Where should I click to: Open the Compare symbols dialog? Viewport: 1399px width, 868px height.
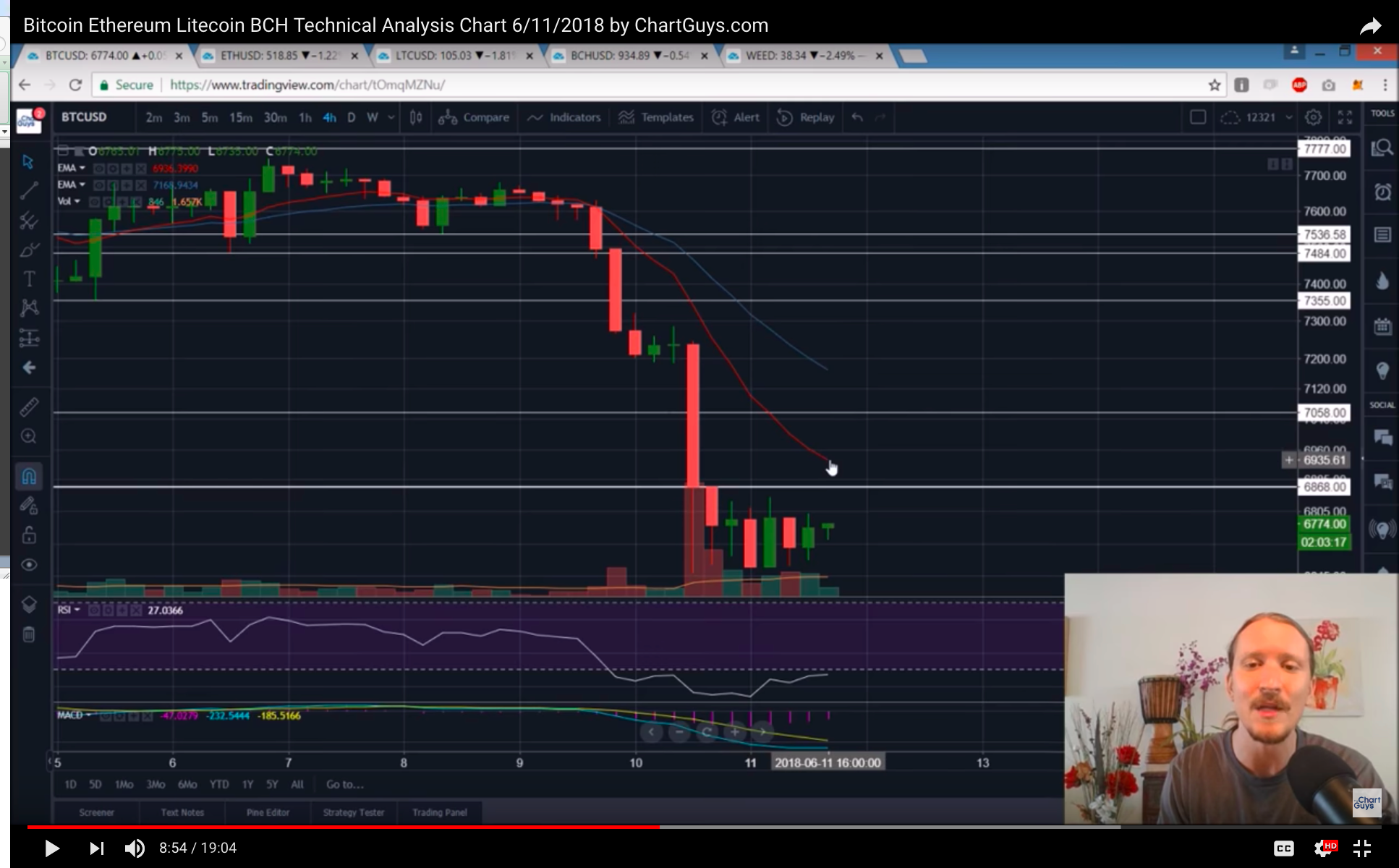pyautogui.click(x=475, y=117)
